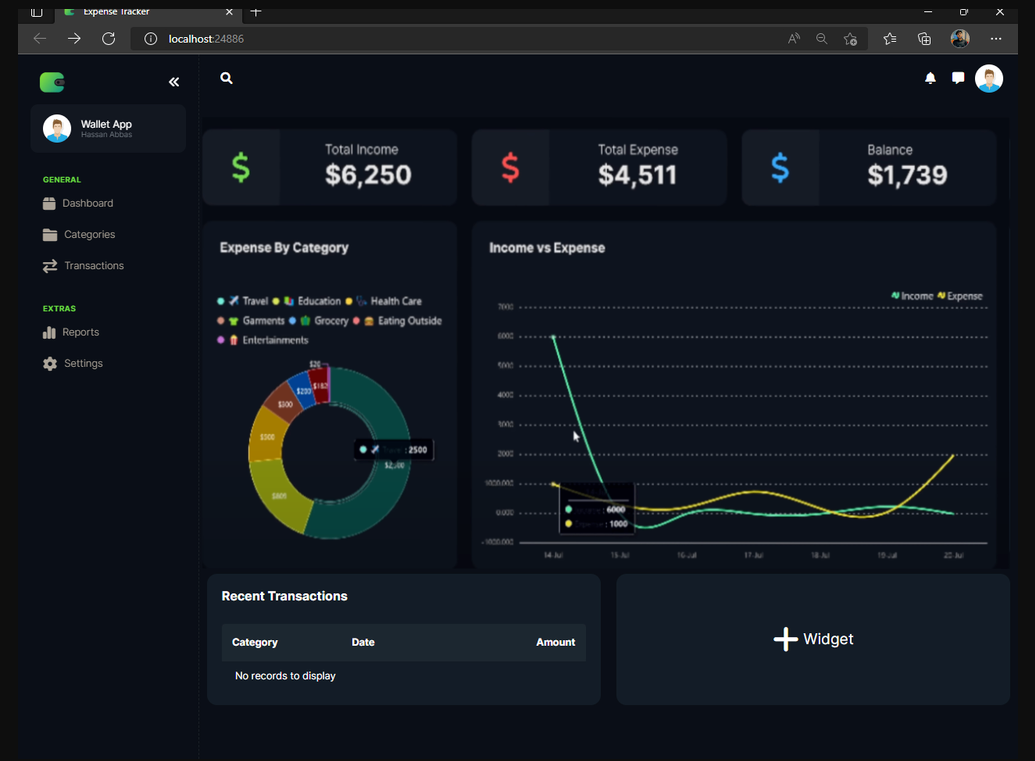Open the top-right user avatar menu
The image size is (1035, 761).
[x=988, y=79]
